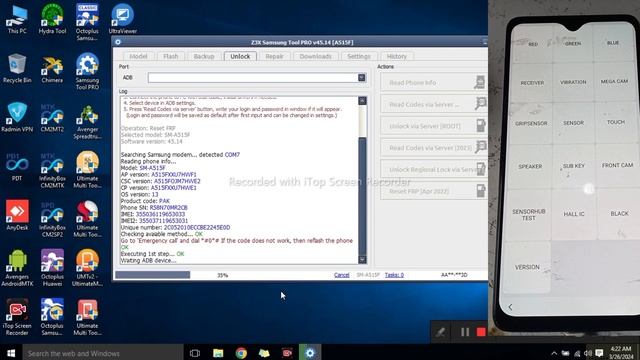Open the Settings tab
This screenshot has height=360, width=640.
[359, 56]
